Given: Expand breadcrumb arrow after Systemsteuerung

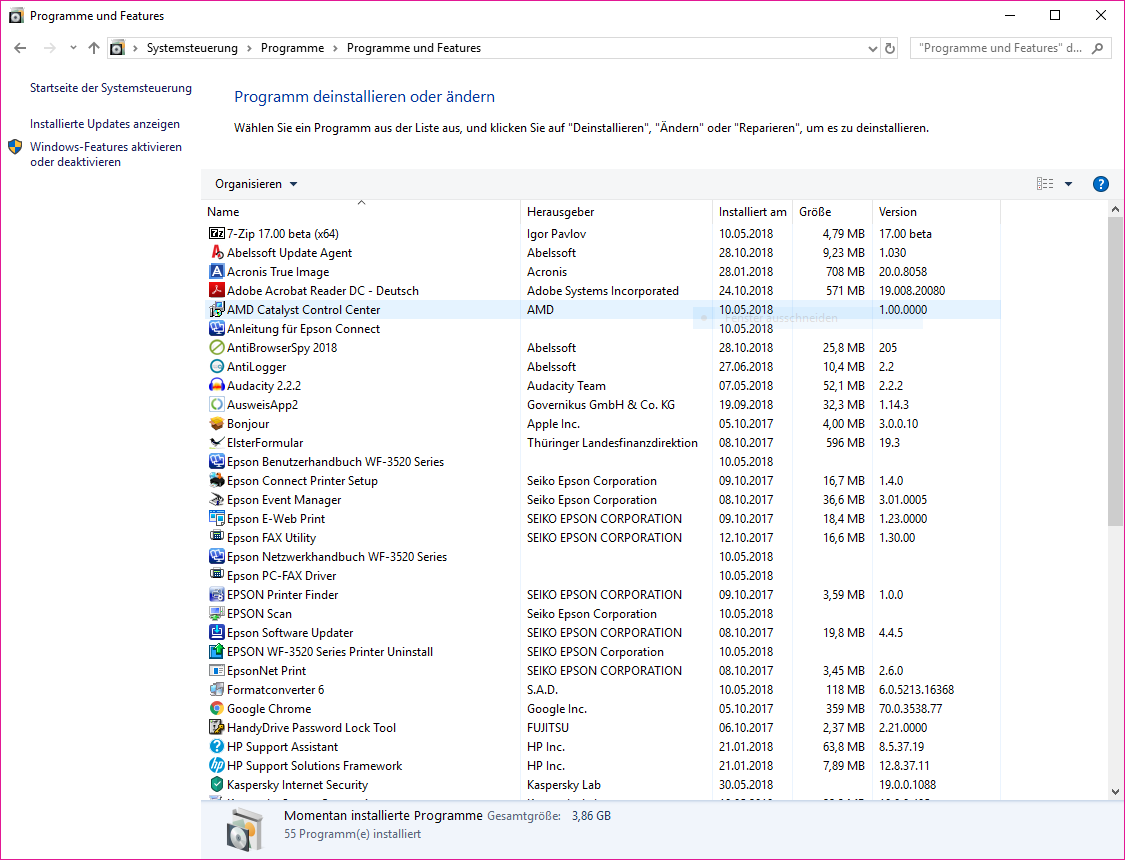Looking at the screenshot, I should click(x=249, y=48).
